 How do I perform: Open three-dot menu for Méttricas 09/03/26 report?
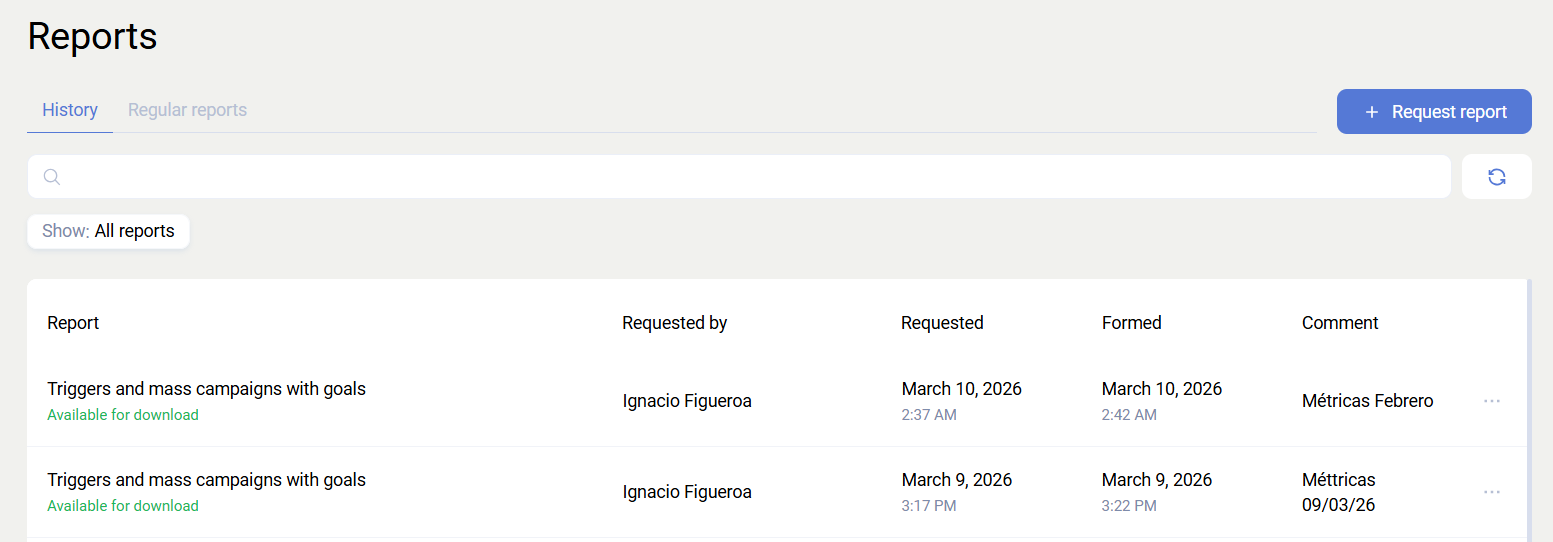pyautogui.click(x=1491, y=492)
